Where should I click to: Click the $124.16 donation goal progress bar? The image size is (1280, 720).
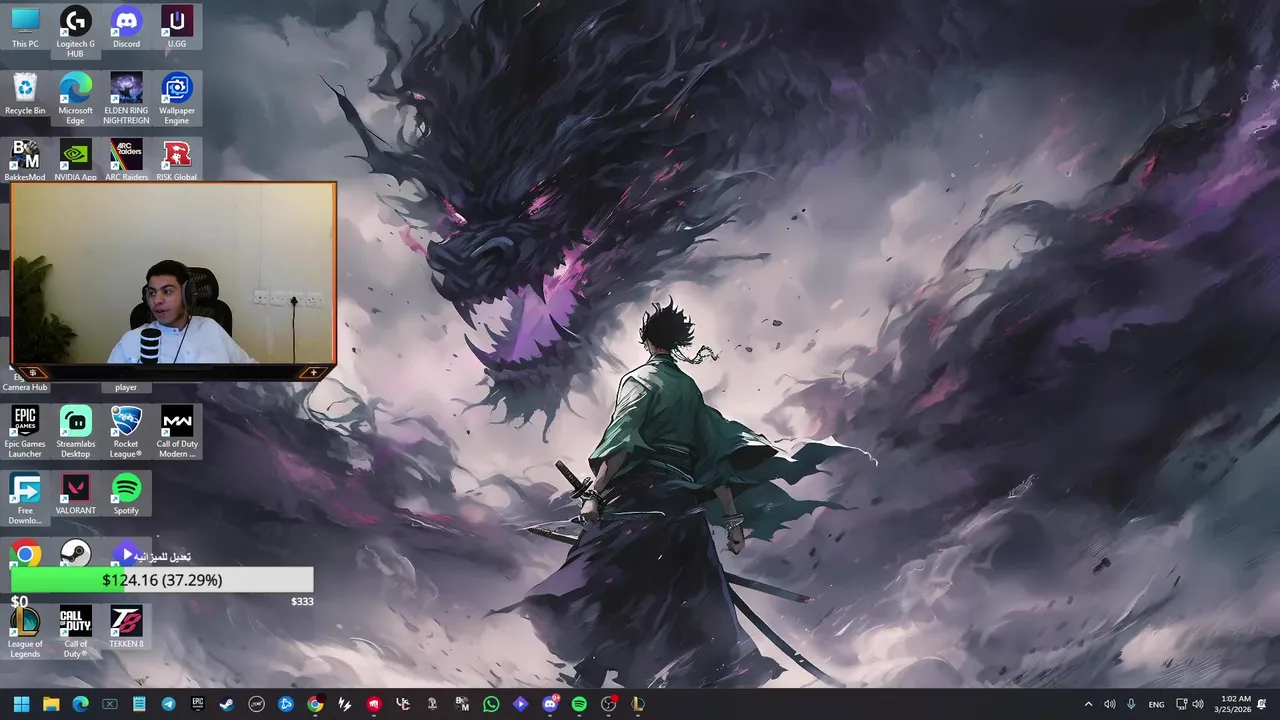click(162, 580)
